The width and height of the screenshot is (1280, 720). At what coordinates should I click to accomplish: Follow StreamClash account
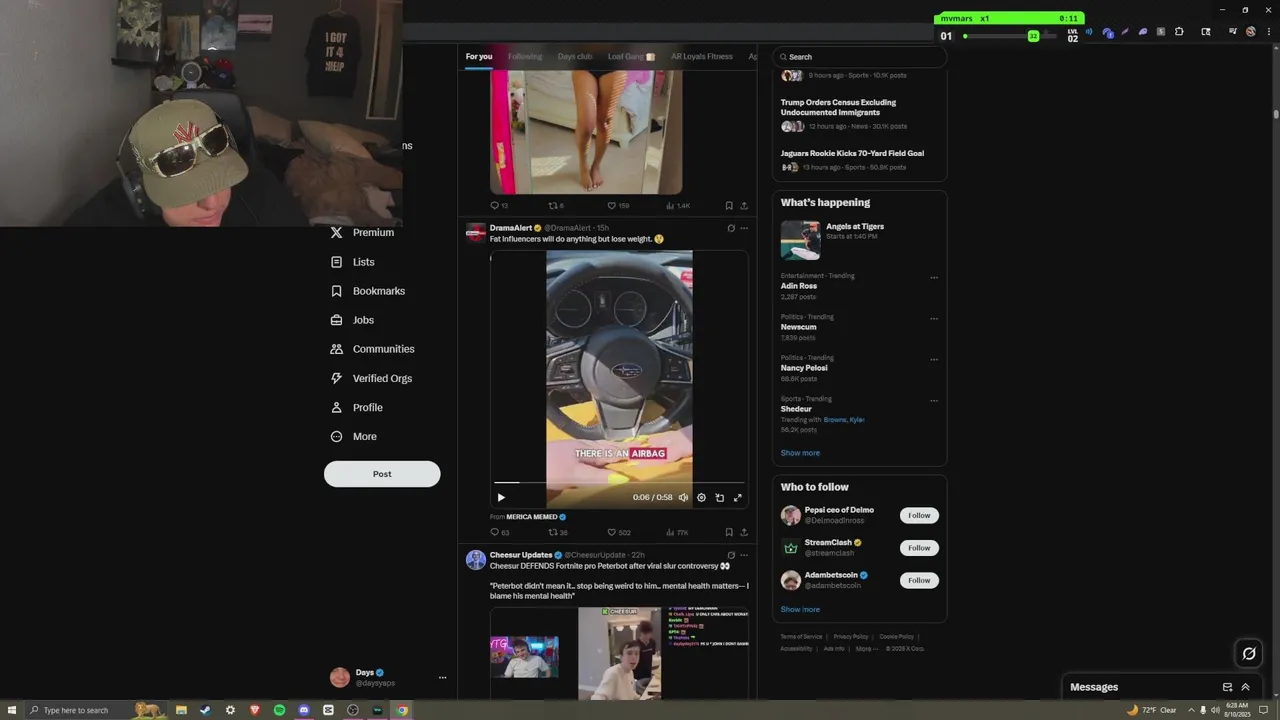[x=919, y=548]
